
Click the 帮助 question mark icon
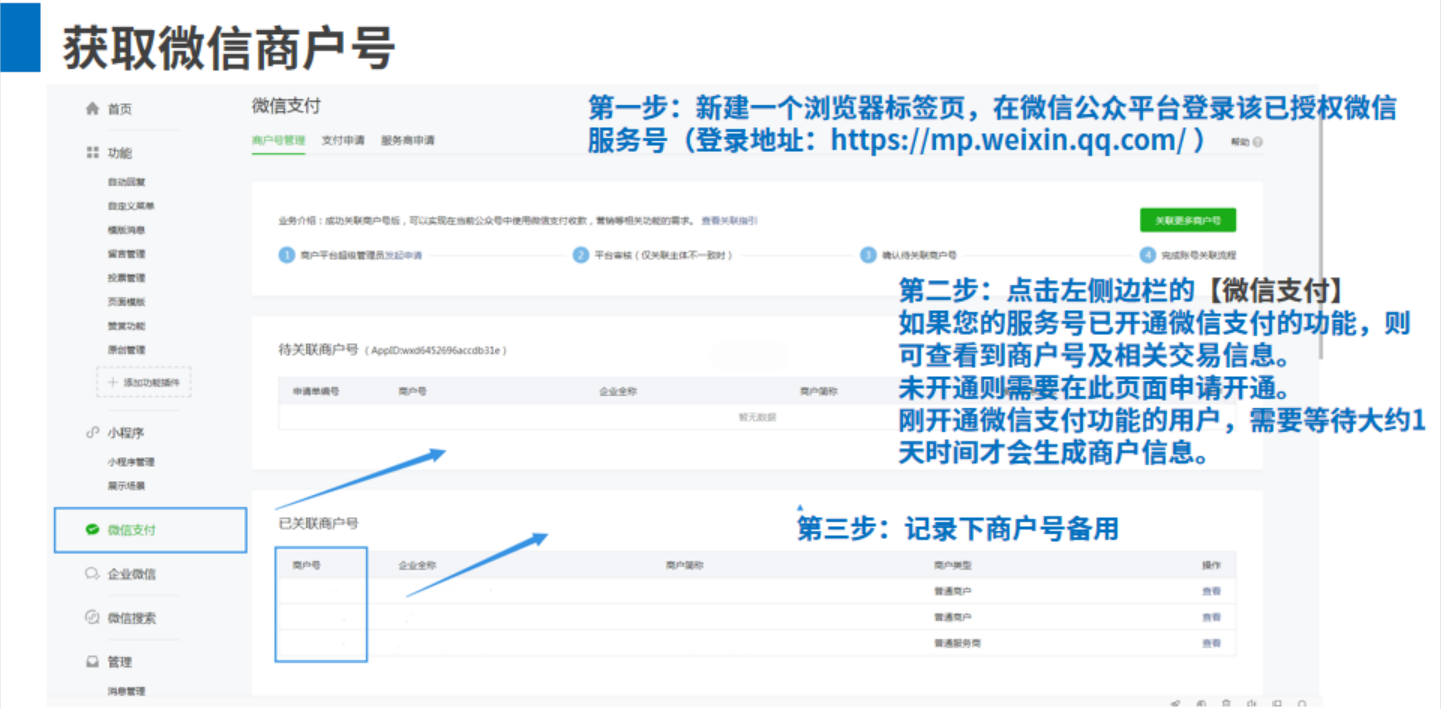click(1257, 143)
